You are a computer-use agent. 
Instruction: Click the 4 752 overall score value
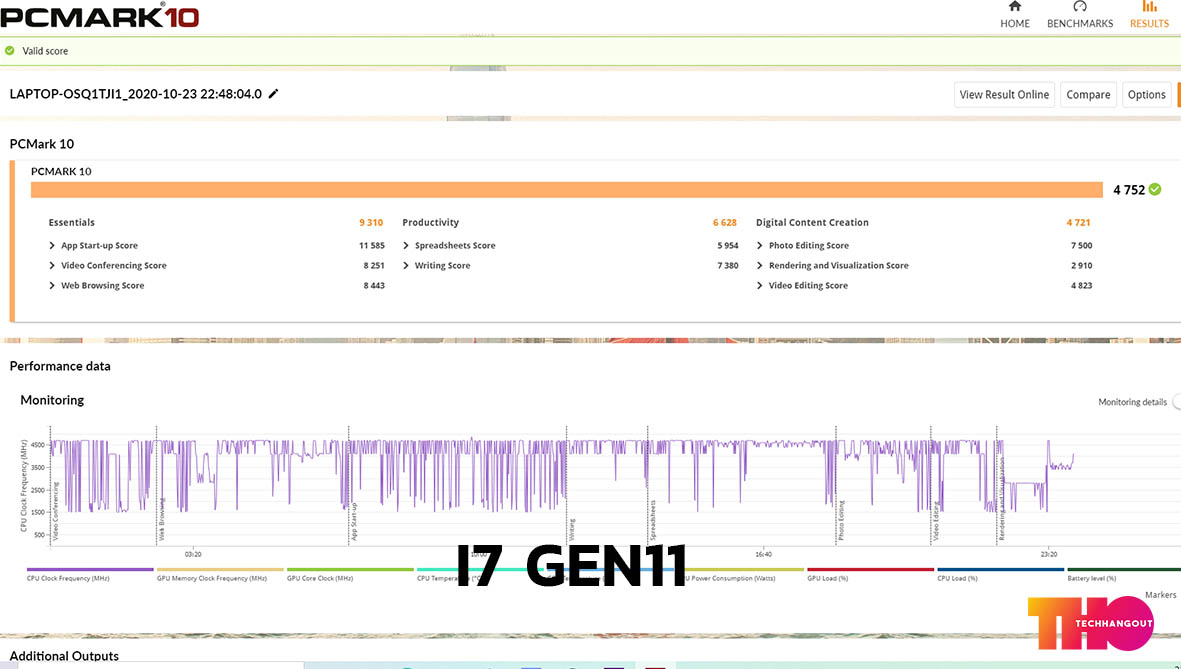[x=1129, y=190]
